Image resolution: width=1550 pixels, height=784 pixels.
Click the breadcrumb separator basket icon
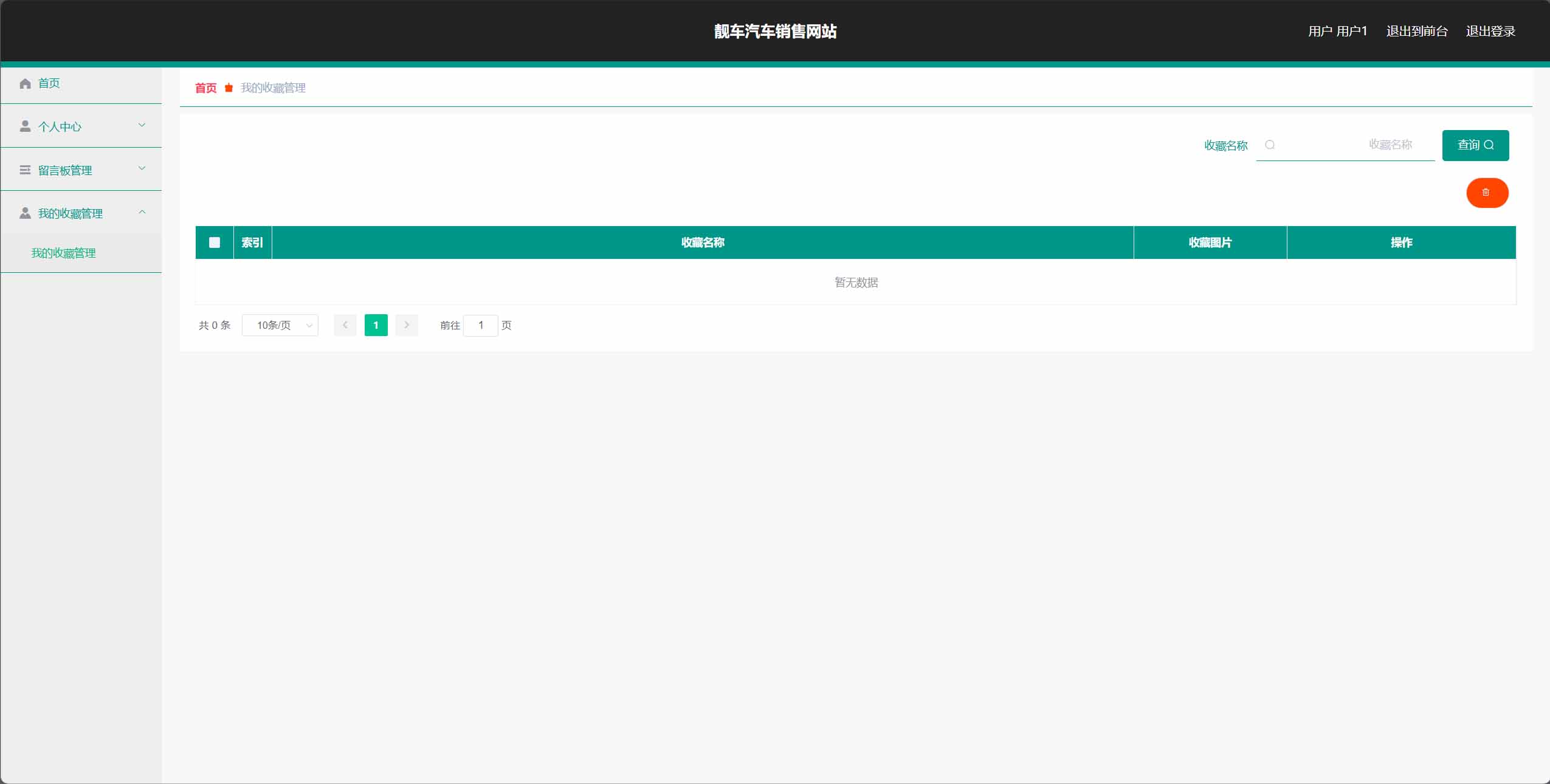(x=229, y=88)
